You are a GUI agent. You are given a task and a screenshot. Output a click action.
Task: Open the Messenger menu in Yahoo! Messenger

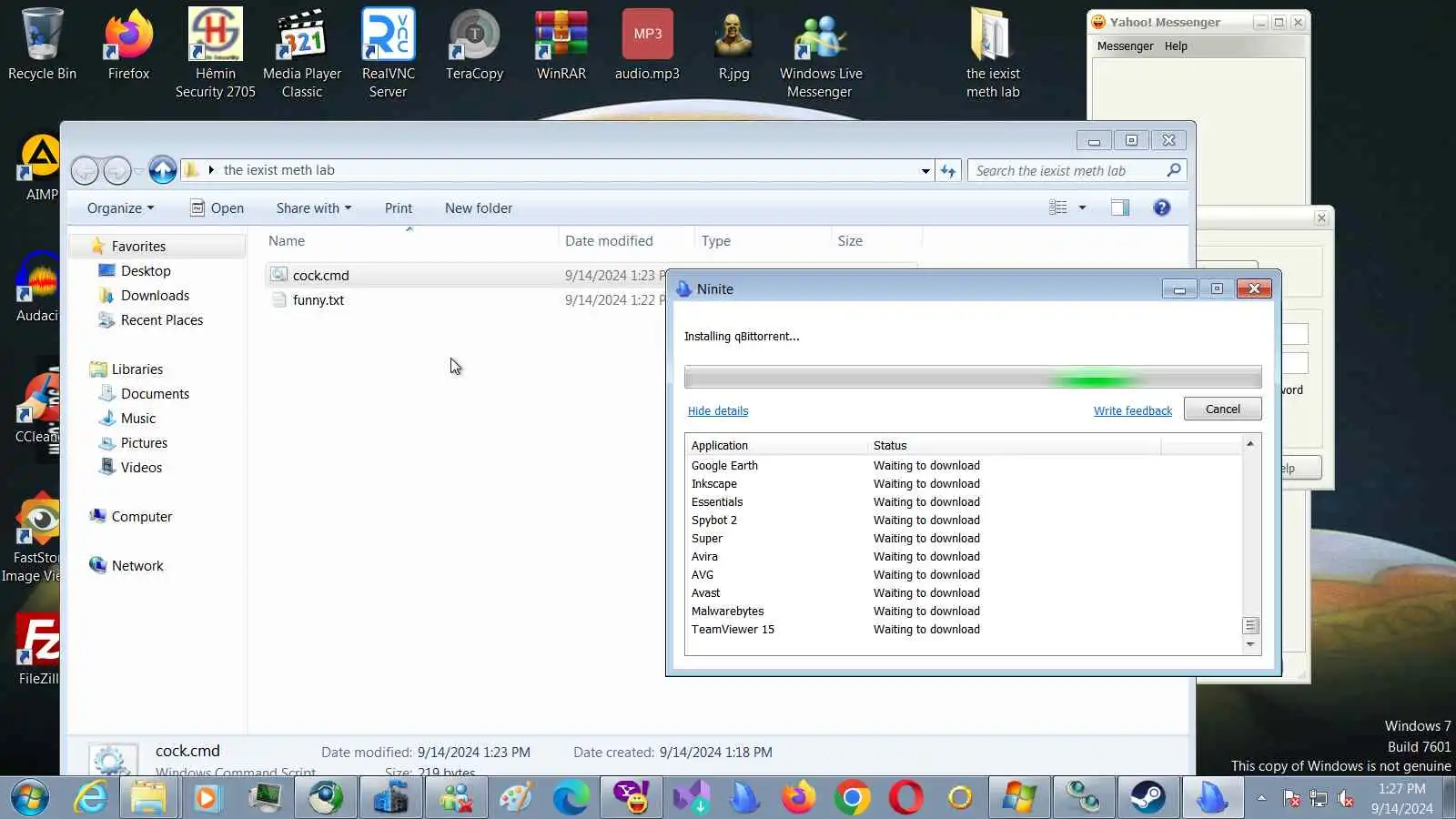pyautogui.click(x=1125, y=46)
